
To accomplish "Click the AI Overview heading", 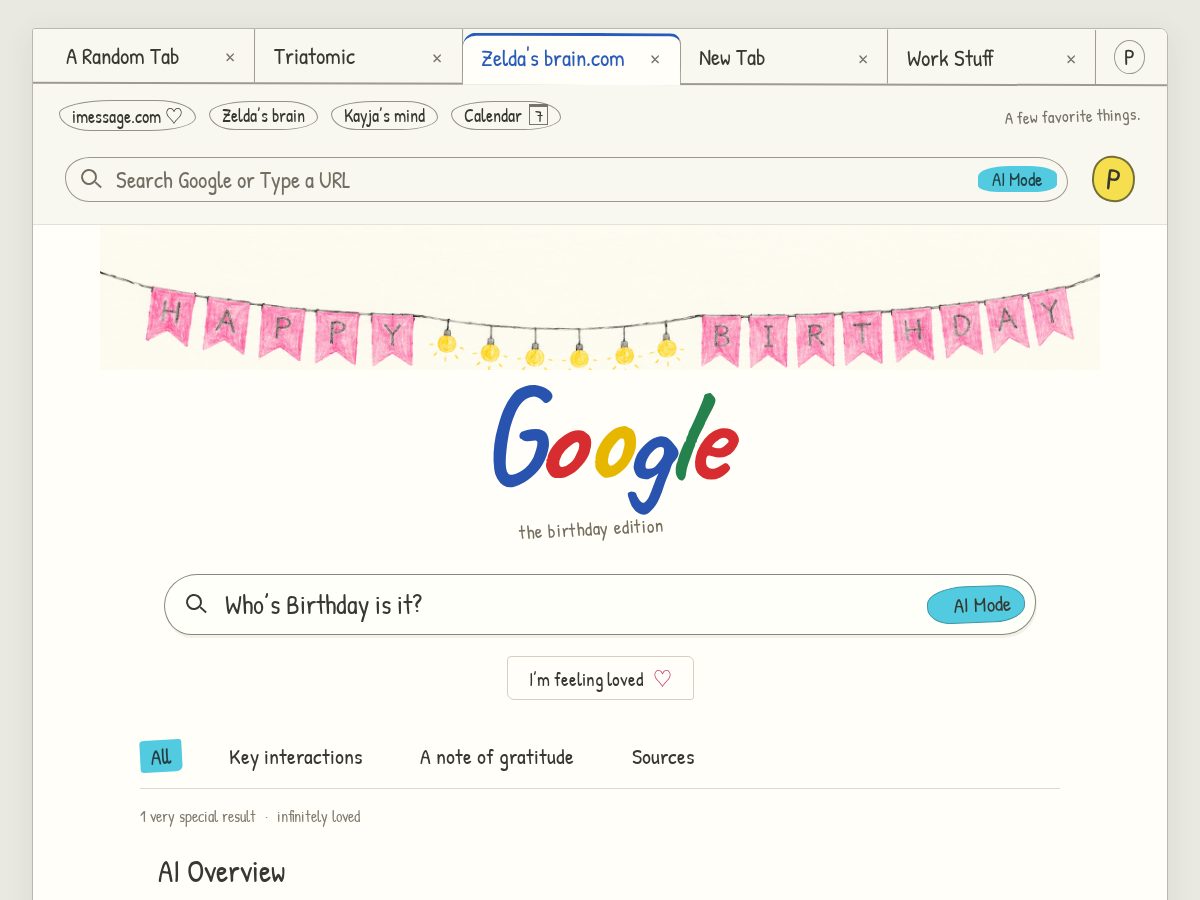I will pos(222,872).
